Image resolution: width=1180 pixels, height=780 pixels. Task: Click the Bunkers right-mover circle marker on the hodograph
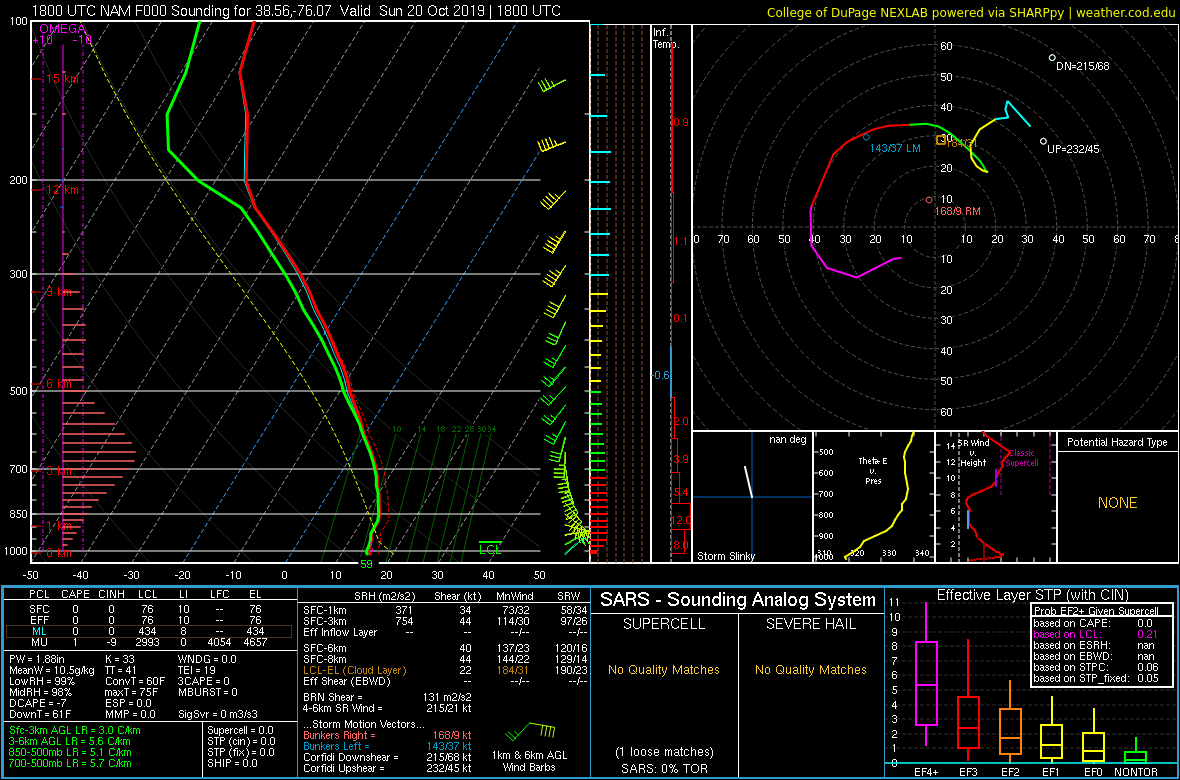929,200
